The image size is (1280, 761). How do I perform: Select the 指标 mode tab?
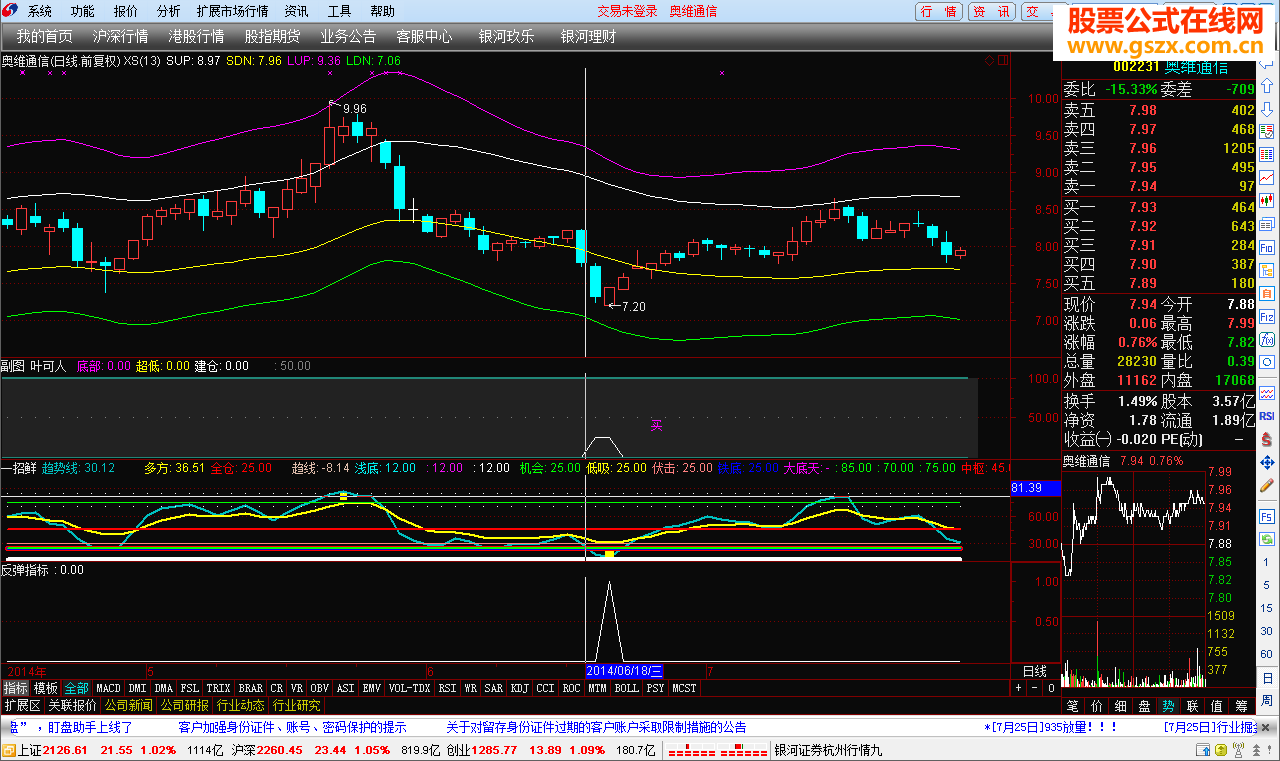[15, 688]
